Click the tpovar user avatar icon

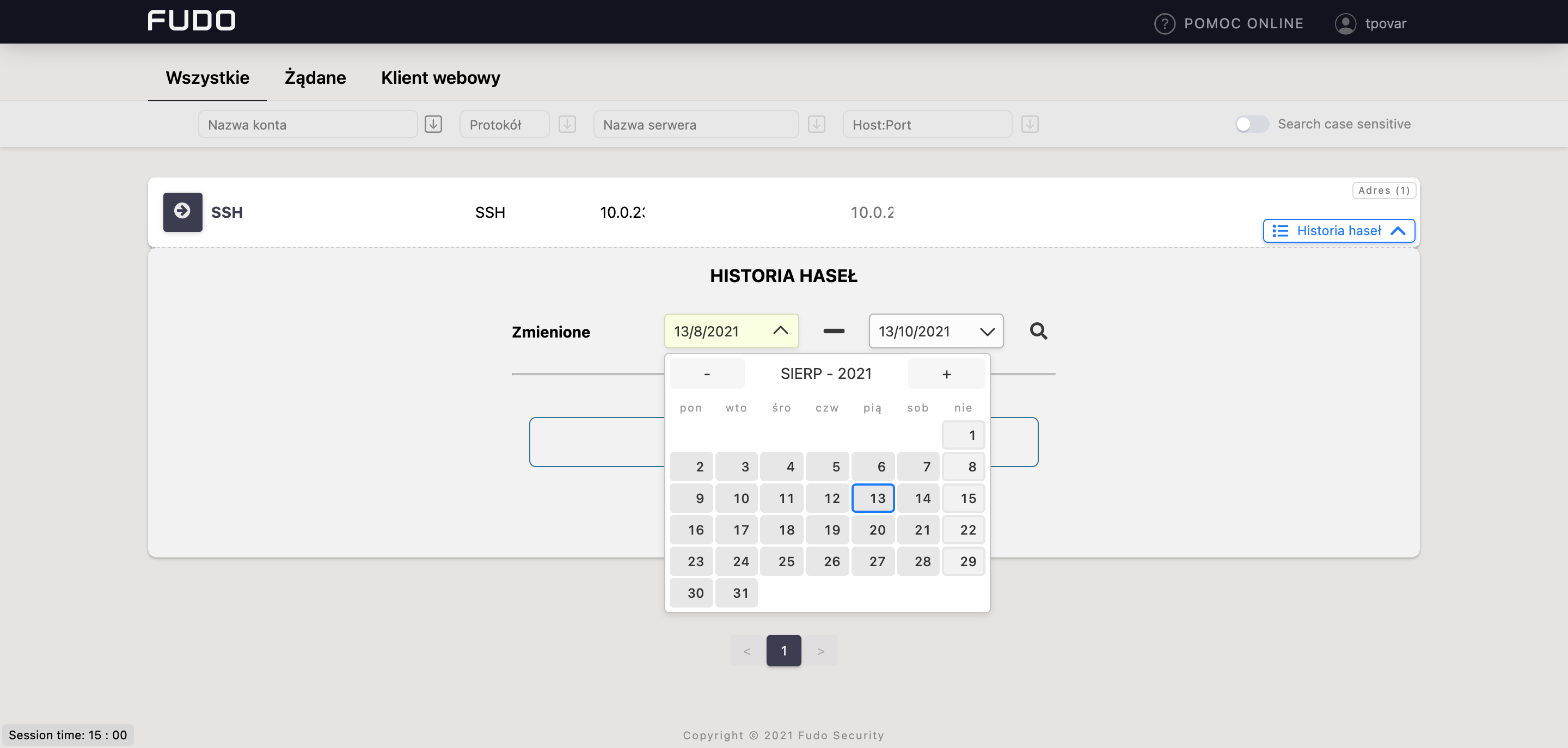pyautogui.click(x=1345, y=23)
